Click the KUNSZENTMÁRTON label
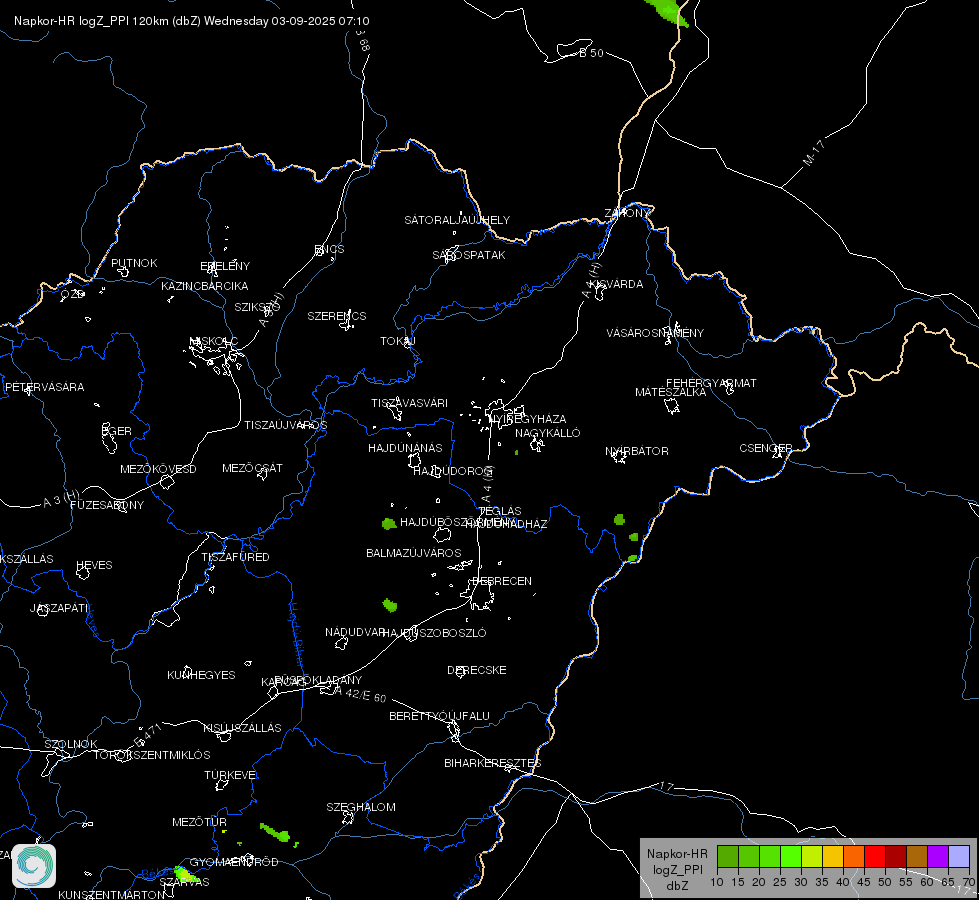 pyautogui.click(x=112, y=894)
